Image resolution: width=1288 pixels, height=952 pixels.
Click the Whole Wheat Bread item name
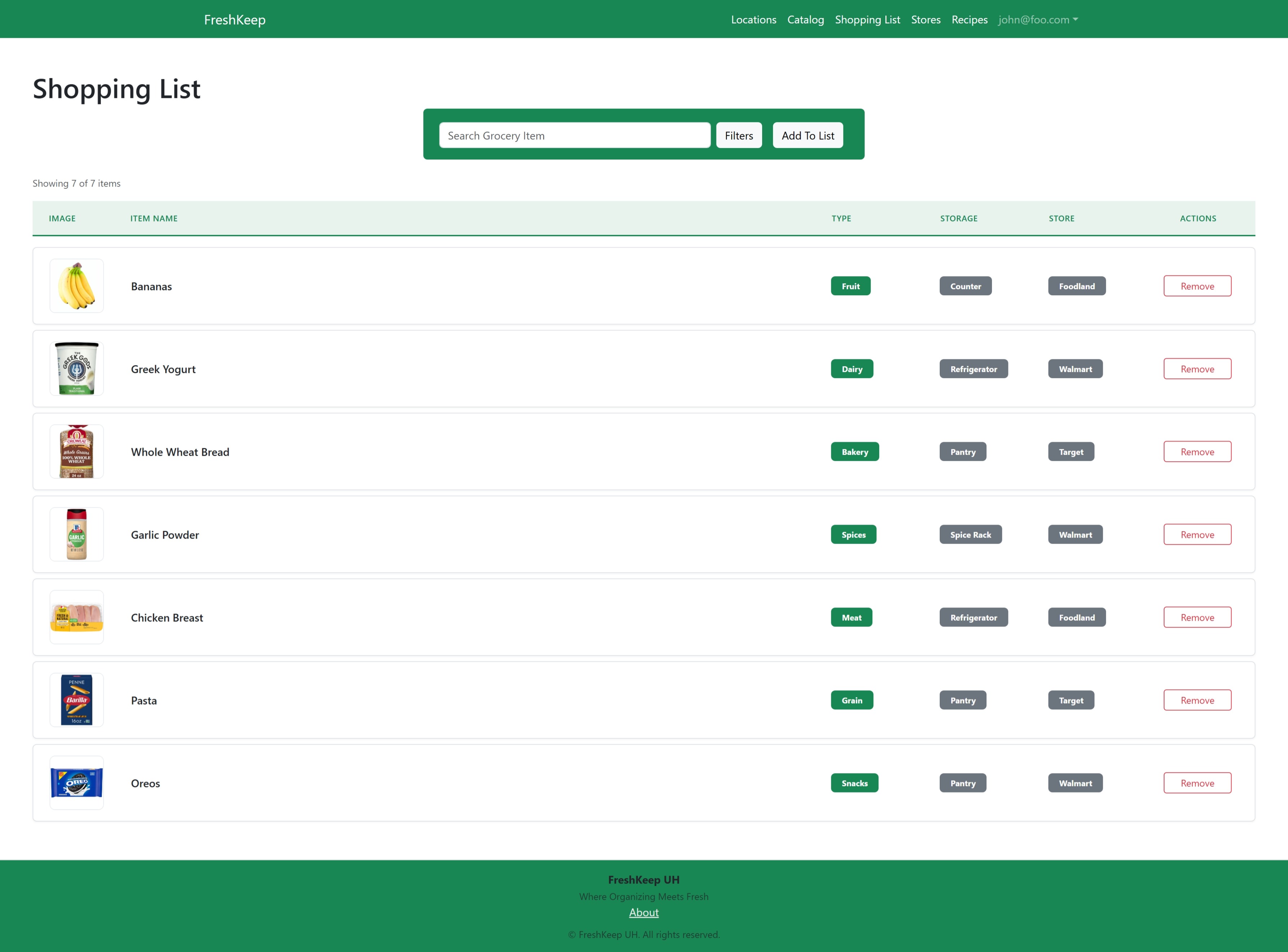pyautogui.click(x=180, y=452)
